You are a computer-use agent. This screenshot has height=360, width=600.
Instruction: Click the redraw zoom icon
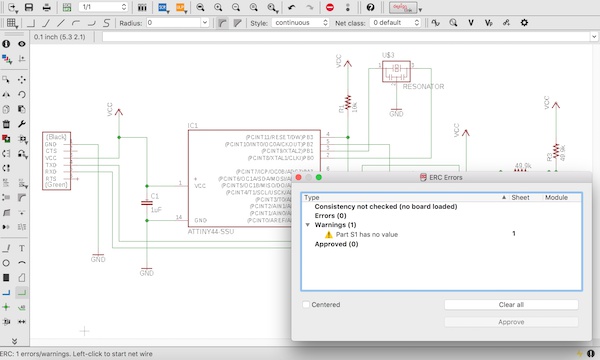254,7
